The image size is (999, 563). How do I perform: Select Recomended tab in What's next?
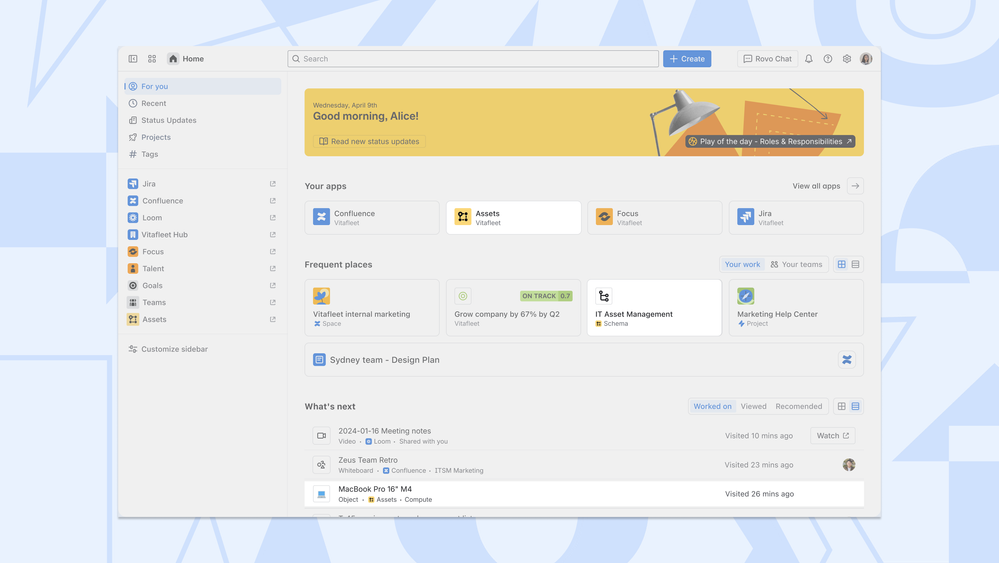[798, 406]
